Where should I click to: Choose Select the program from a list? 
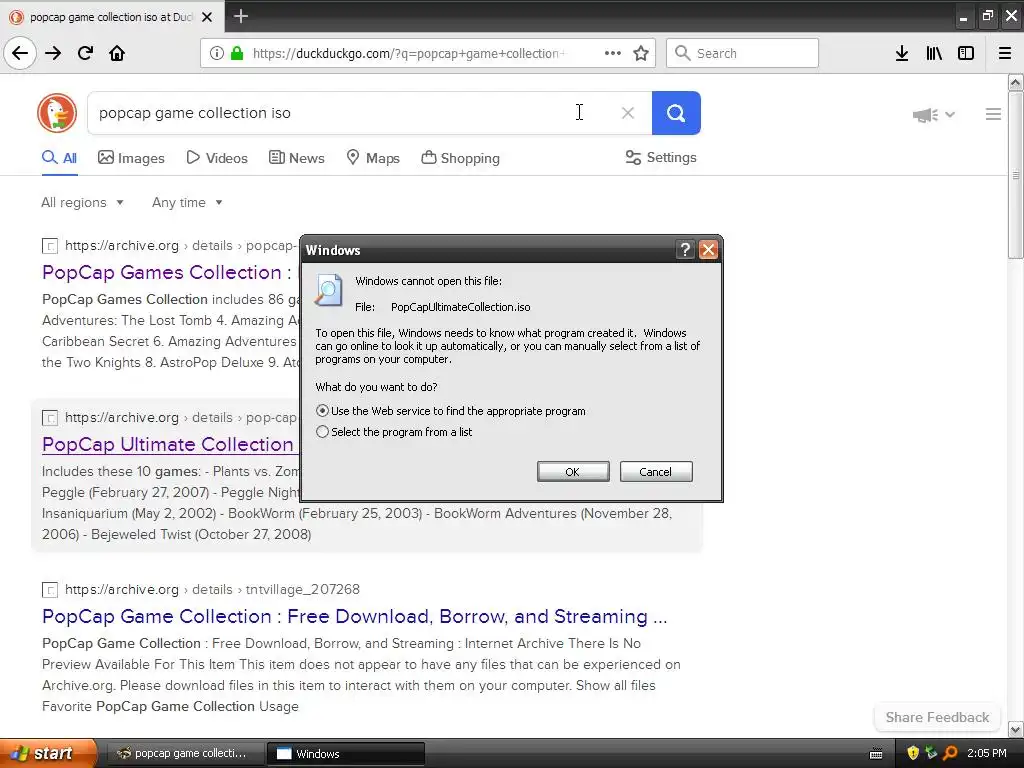[322, 432]
